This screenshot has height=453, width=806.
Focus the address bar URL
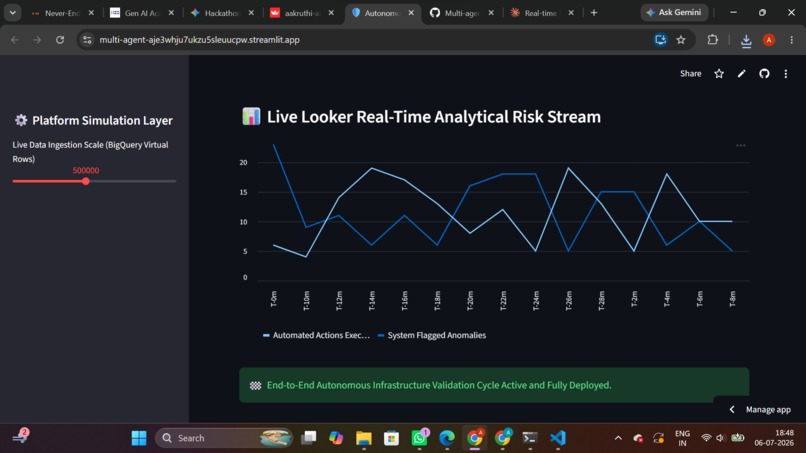click(199, 40)
